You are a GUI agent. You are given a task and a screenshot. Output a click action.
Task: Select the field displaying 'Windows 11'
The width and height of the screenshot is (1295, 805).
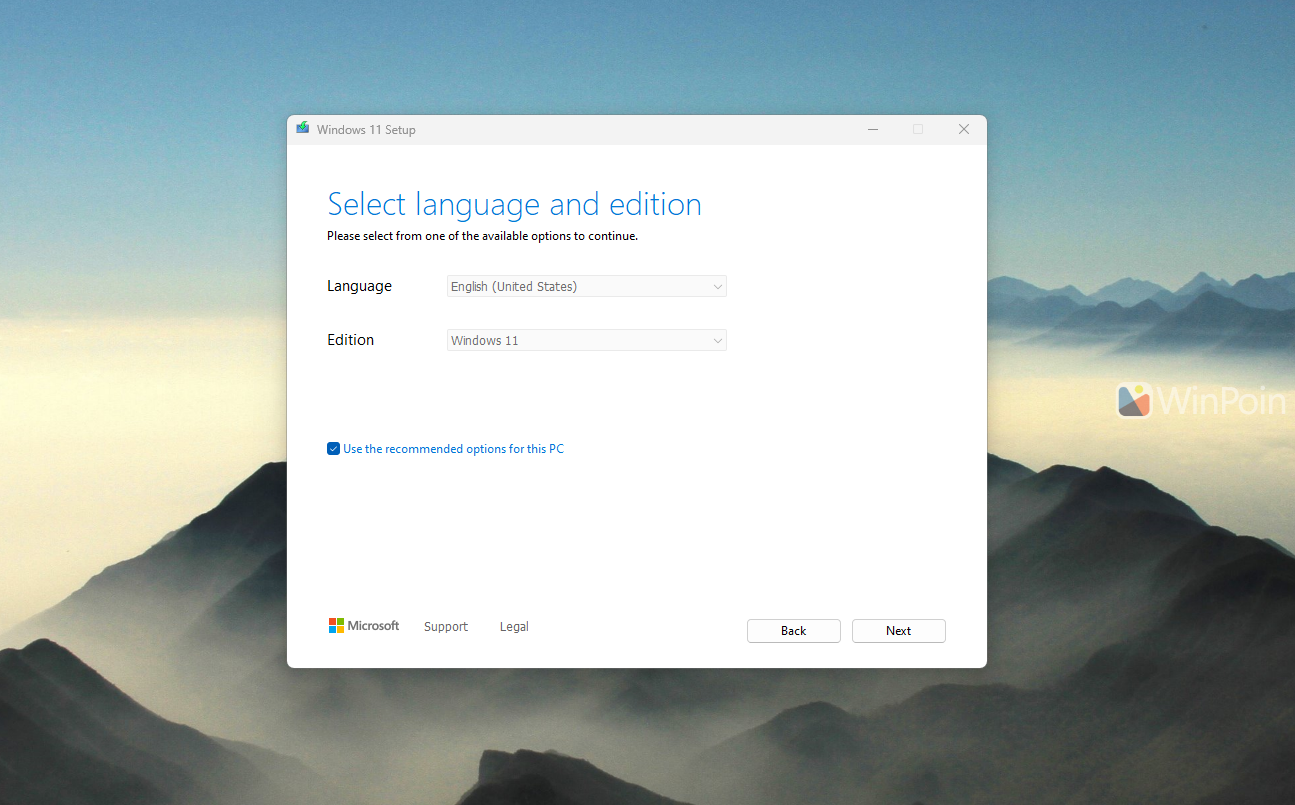[586, 340]
